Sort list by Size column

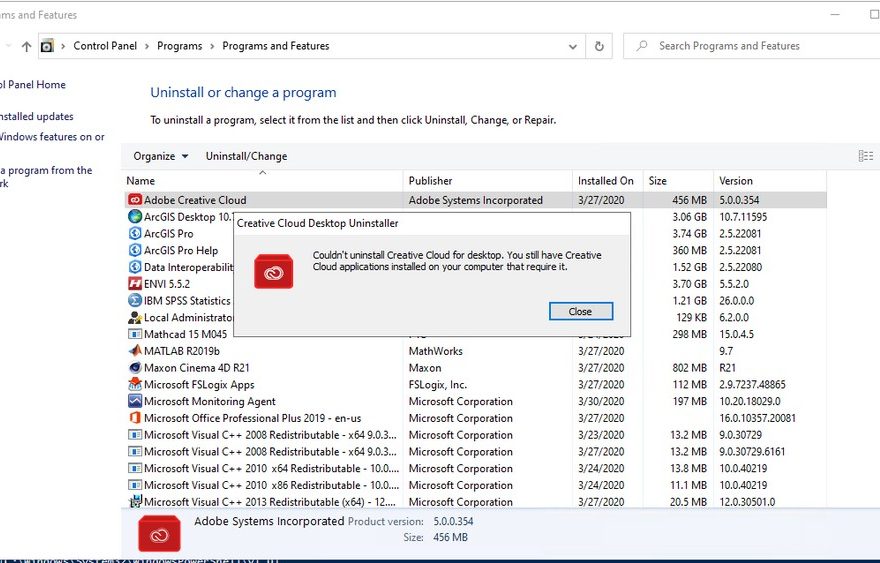pos(679,181)
